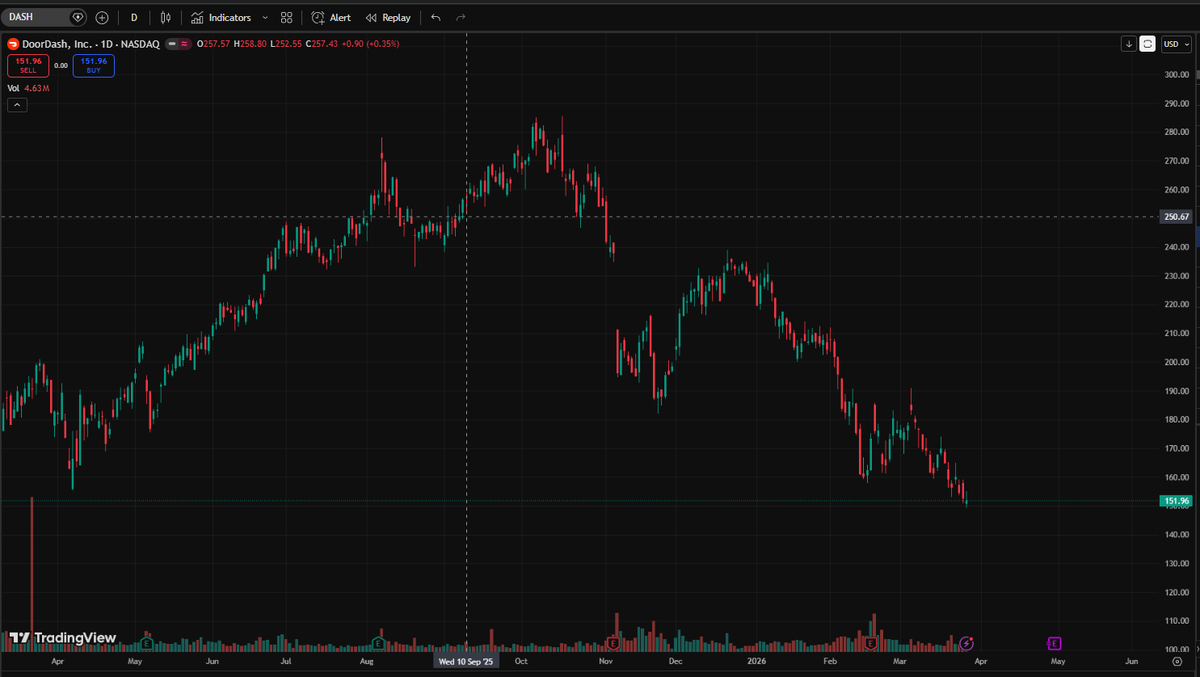Redo the last chart action
1200x677 pixels.
(461, 17)
